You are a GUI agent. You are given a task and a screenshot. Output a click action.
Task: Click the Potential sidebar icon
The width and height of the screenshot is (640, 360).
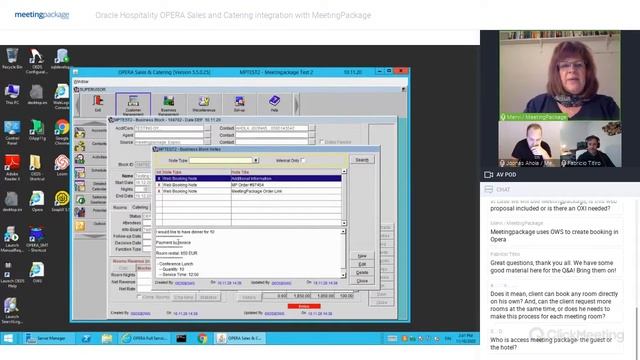(80, 212)
